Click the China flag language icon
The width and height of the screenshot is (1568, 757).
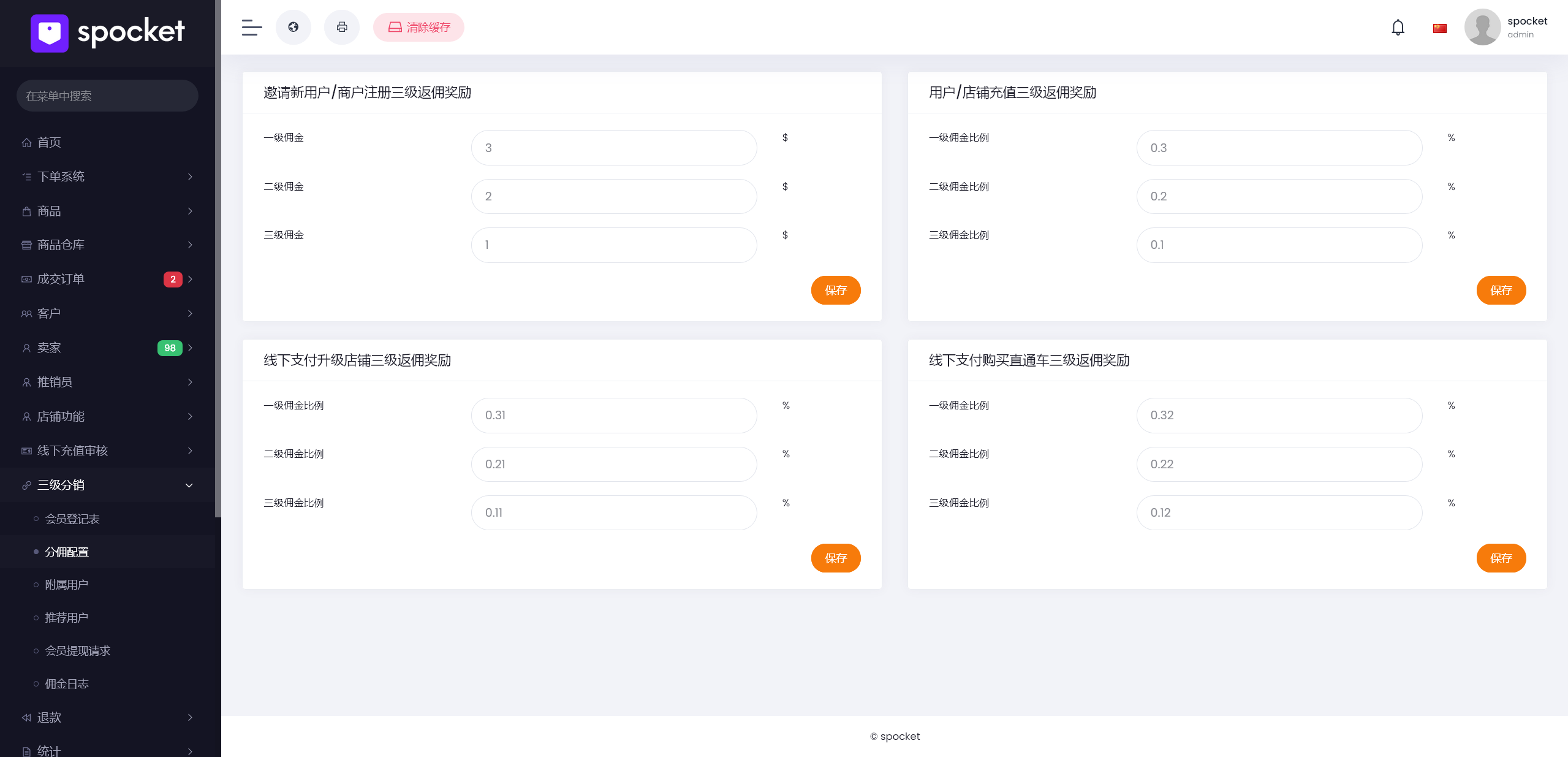tap(1439, 28)
